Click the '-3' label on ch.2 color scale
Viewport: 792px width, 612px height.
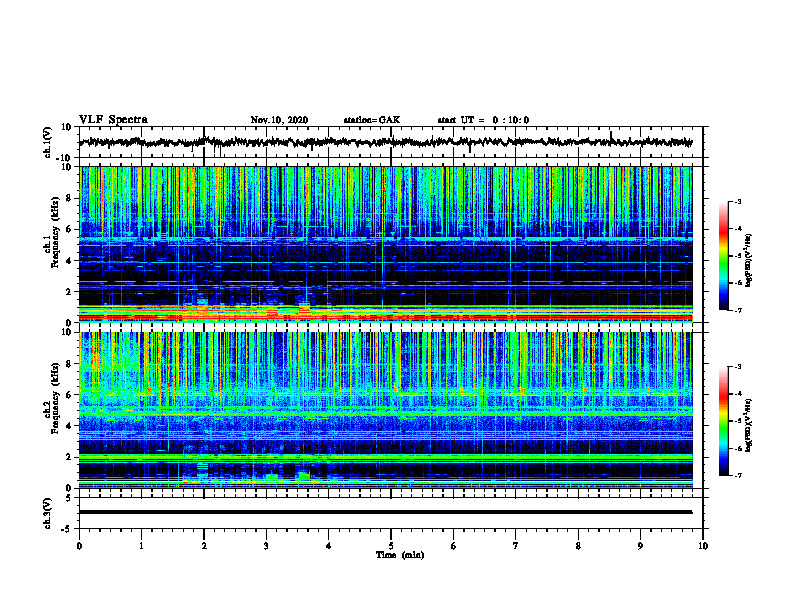pos(737,367)
